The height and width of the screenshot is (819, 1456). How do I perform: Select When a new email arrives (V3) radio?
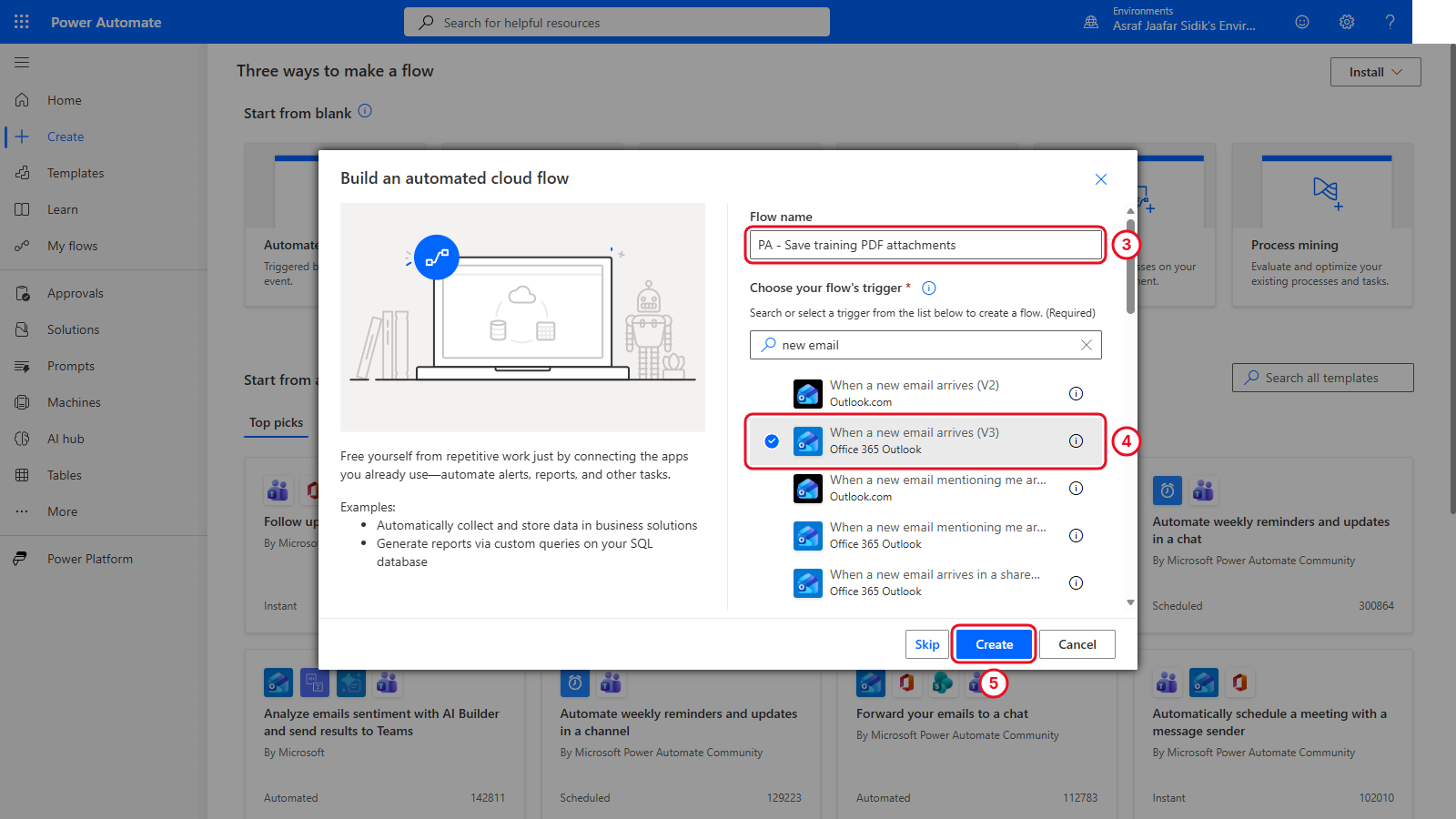click(772, 441)
